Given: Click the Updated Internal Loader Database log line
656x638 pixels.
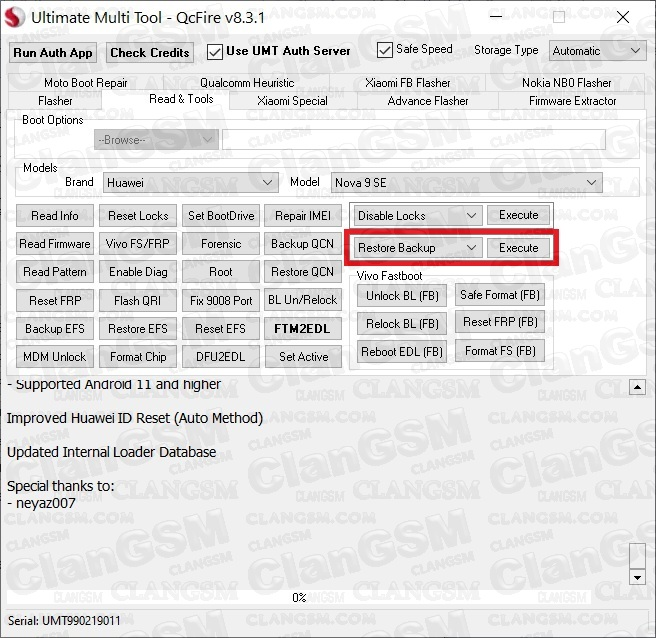Looking at the screenshot, I should pyautogui.click(x=112, y=452).
